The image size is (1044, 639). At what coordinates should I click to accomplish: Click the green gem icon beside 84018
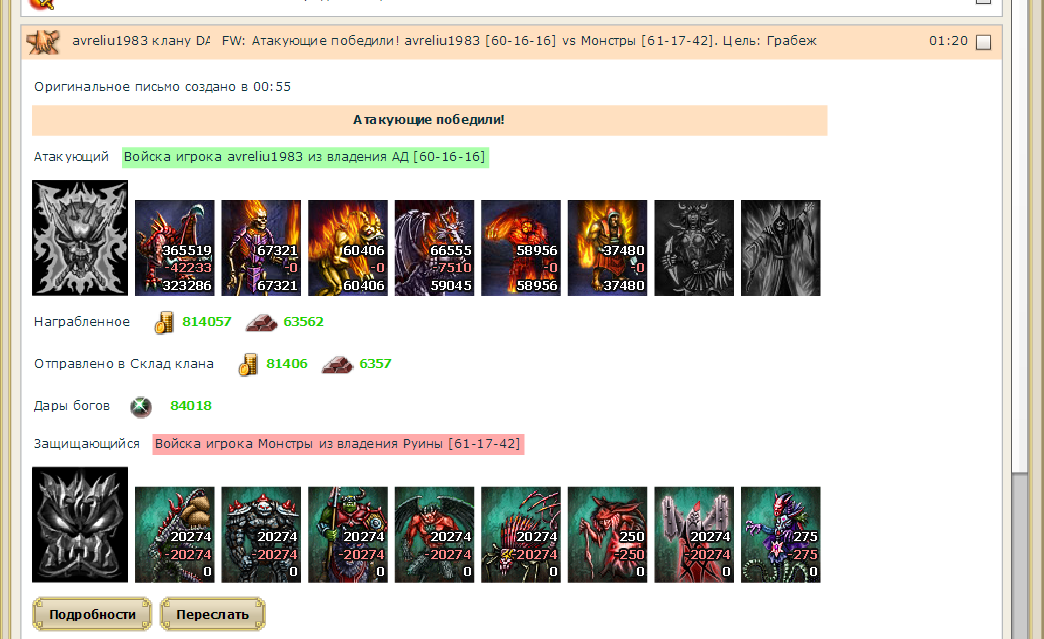pyautogui.click(x=140, y=407)
